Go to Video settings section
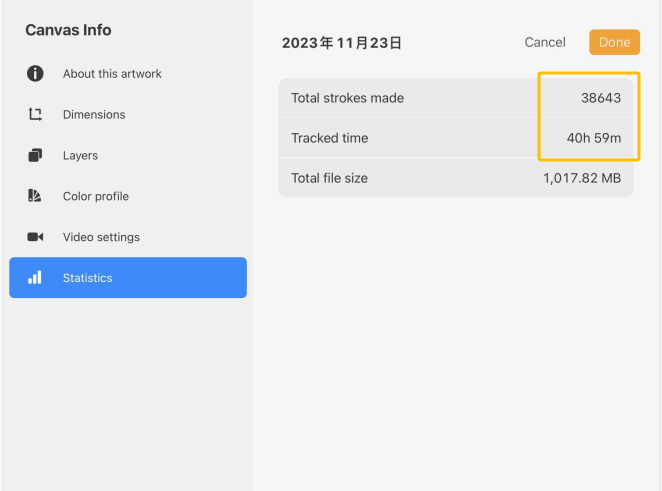The width and height of the screenshot is (662, 491). coord(128,237)
